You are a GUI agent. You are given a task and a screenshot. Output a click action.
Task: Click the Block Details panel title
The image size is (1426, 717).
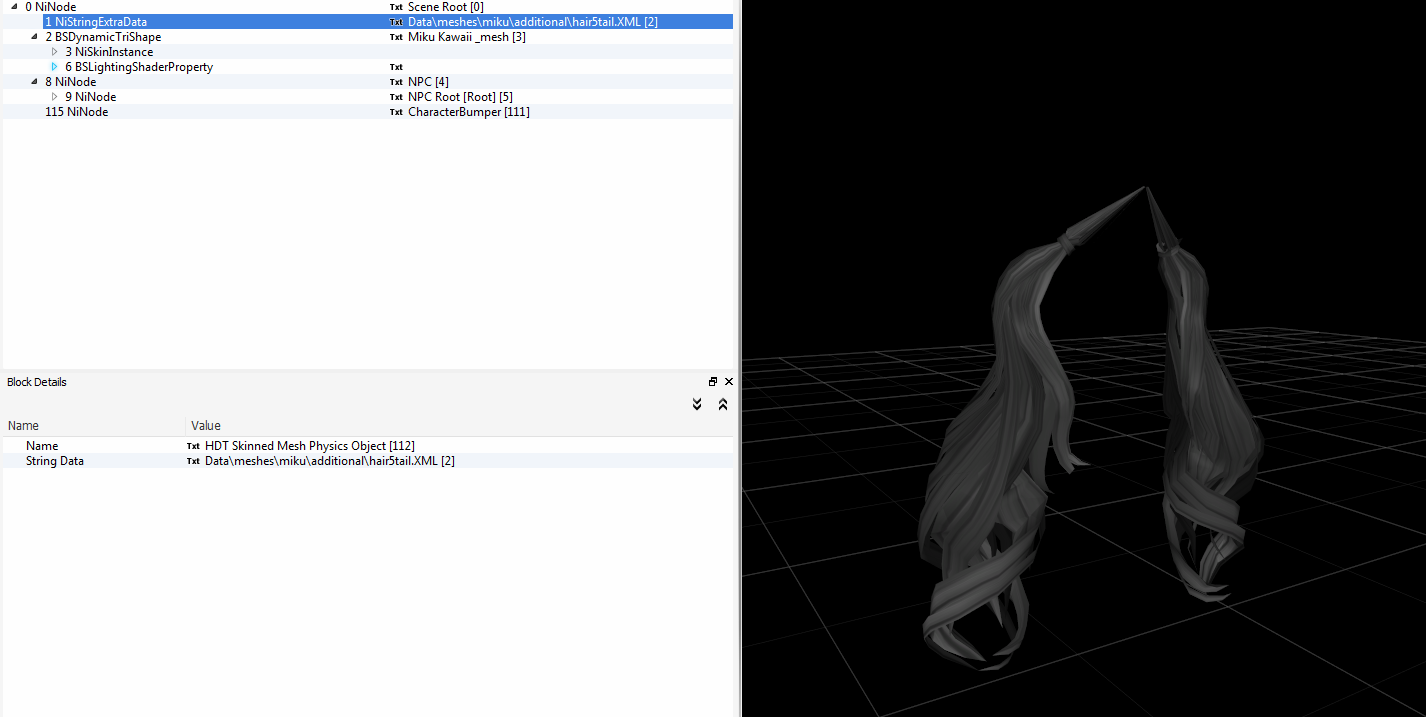point(37,382)
